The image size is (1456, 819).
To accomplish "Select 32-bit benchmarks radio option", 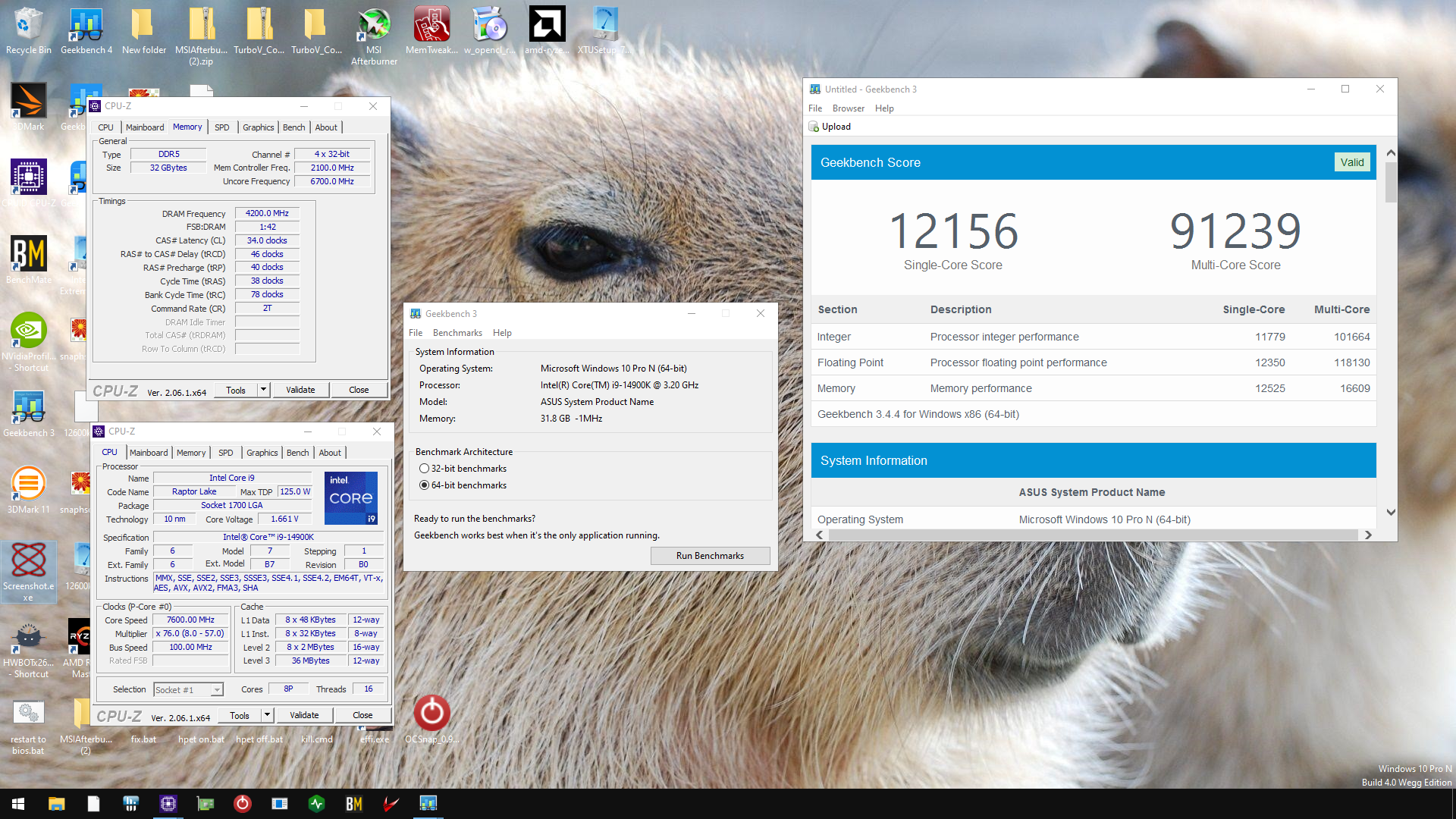I will click(x=425, y=469).
